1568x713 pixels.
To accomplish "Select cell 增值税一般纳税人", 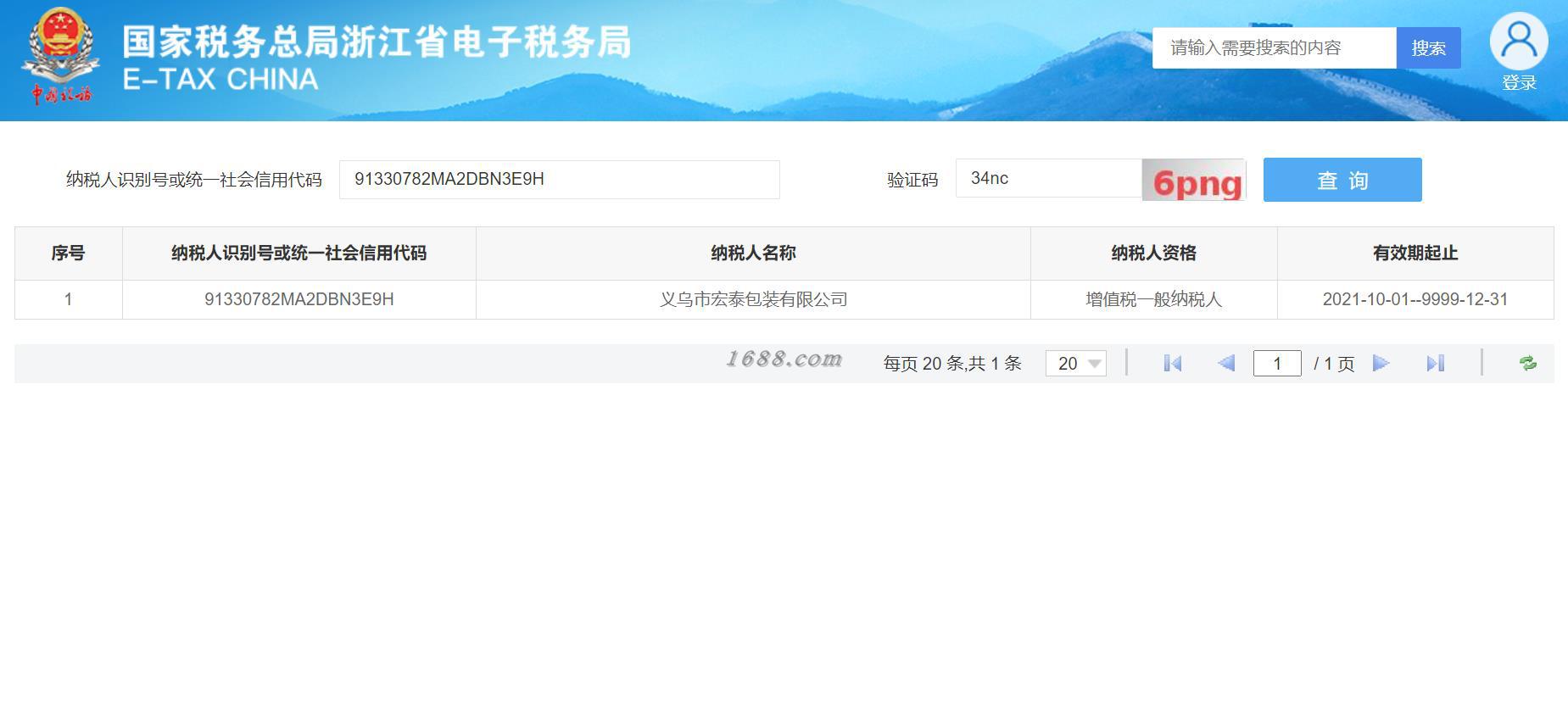I will pos(1154,299).
